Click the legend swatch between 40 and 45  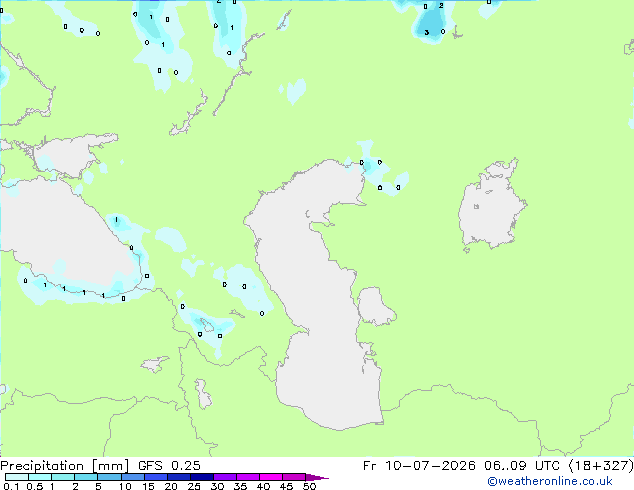click(271, 477)
